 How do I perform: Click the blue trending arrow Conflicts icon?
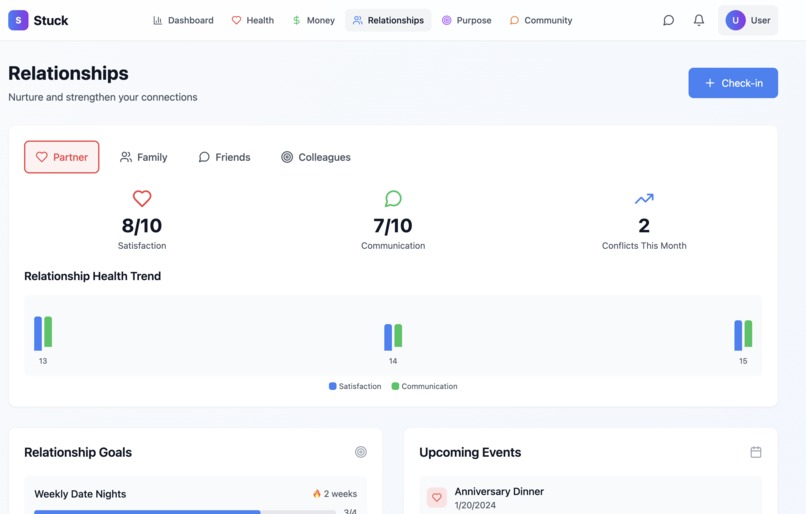tap(644, 198)
